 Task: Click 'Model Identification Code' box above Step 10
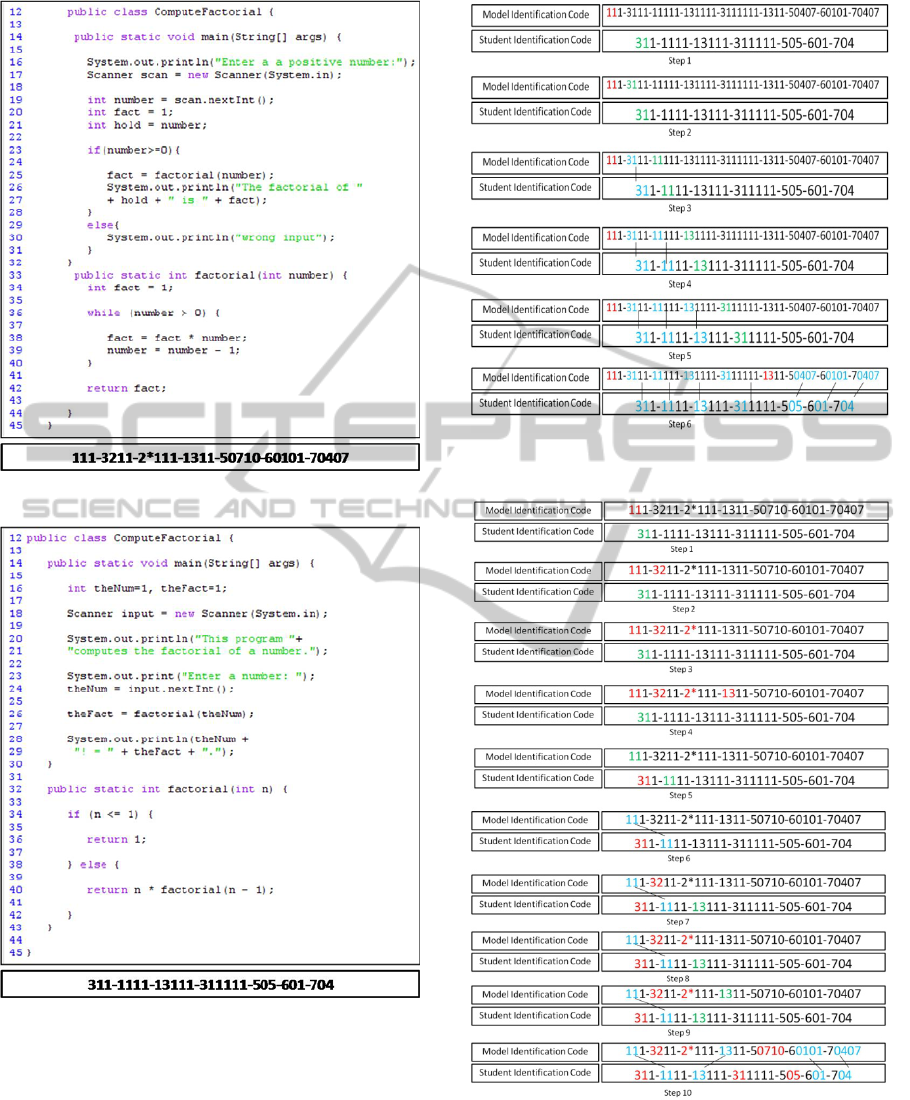537,1051
